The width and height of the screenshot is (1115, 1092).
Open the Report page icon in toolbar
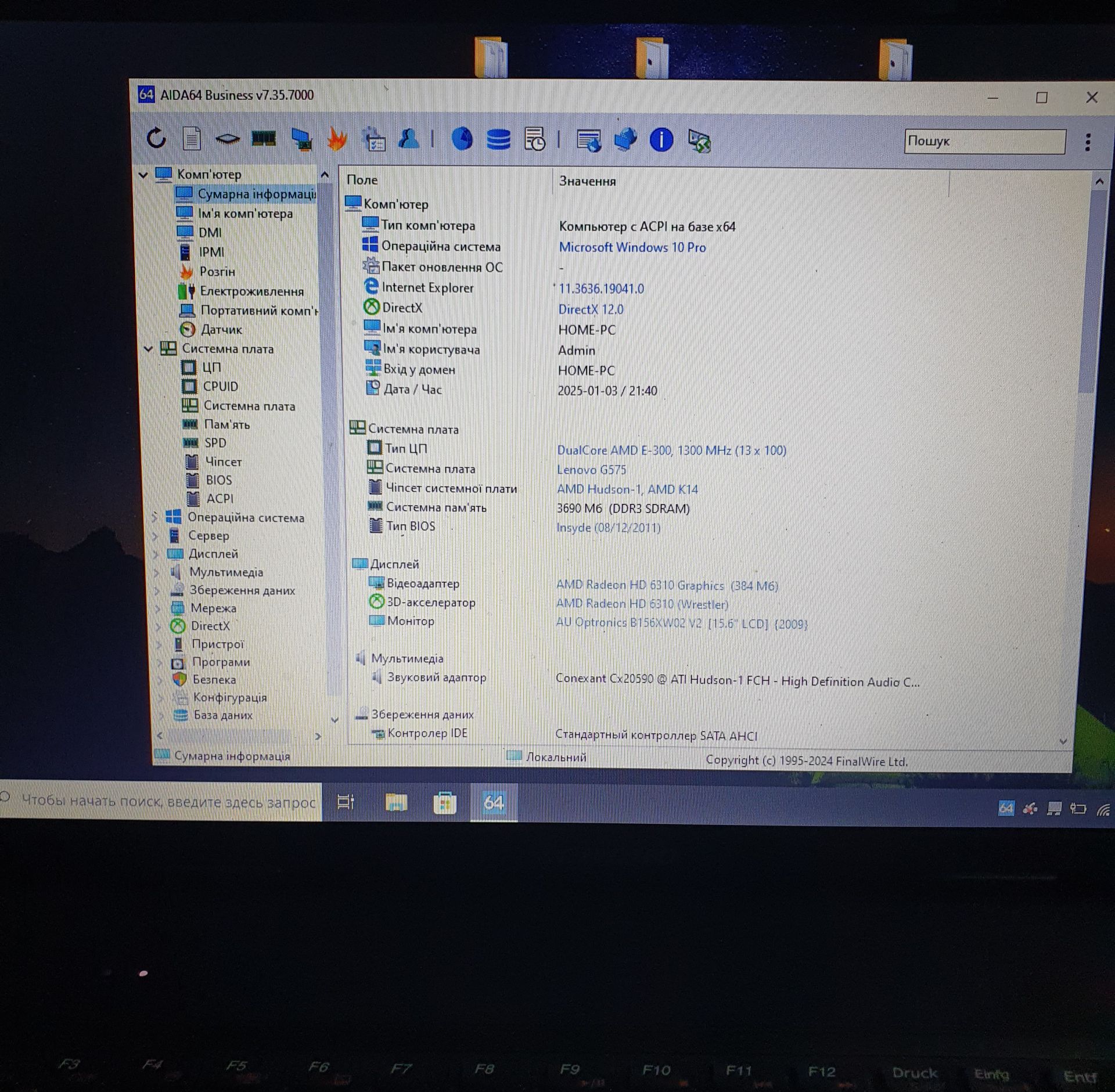click(x=192, y=138)
